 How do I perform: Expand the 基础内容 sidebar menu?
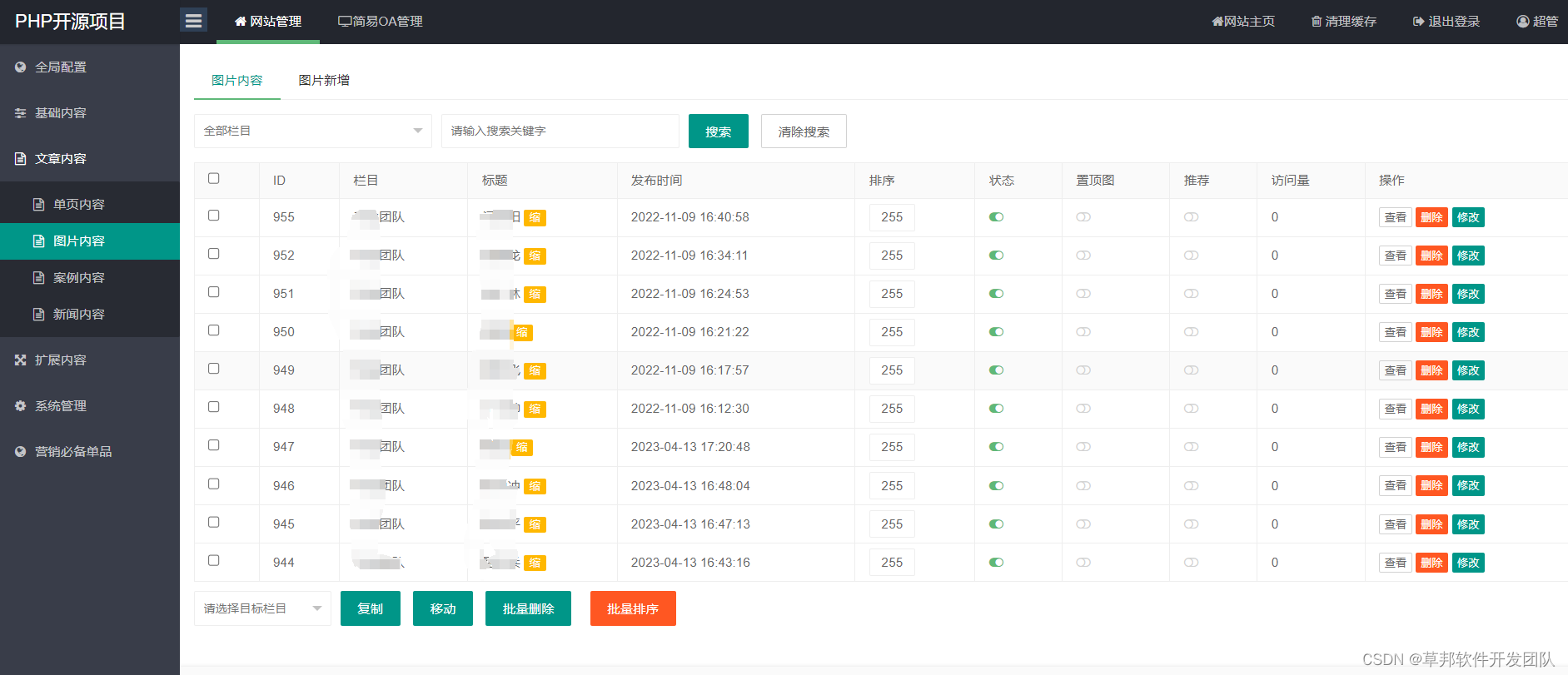pyautogui.click(x=90, y=113)
